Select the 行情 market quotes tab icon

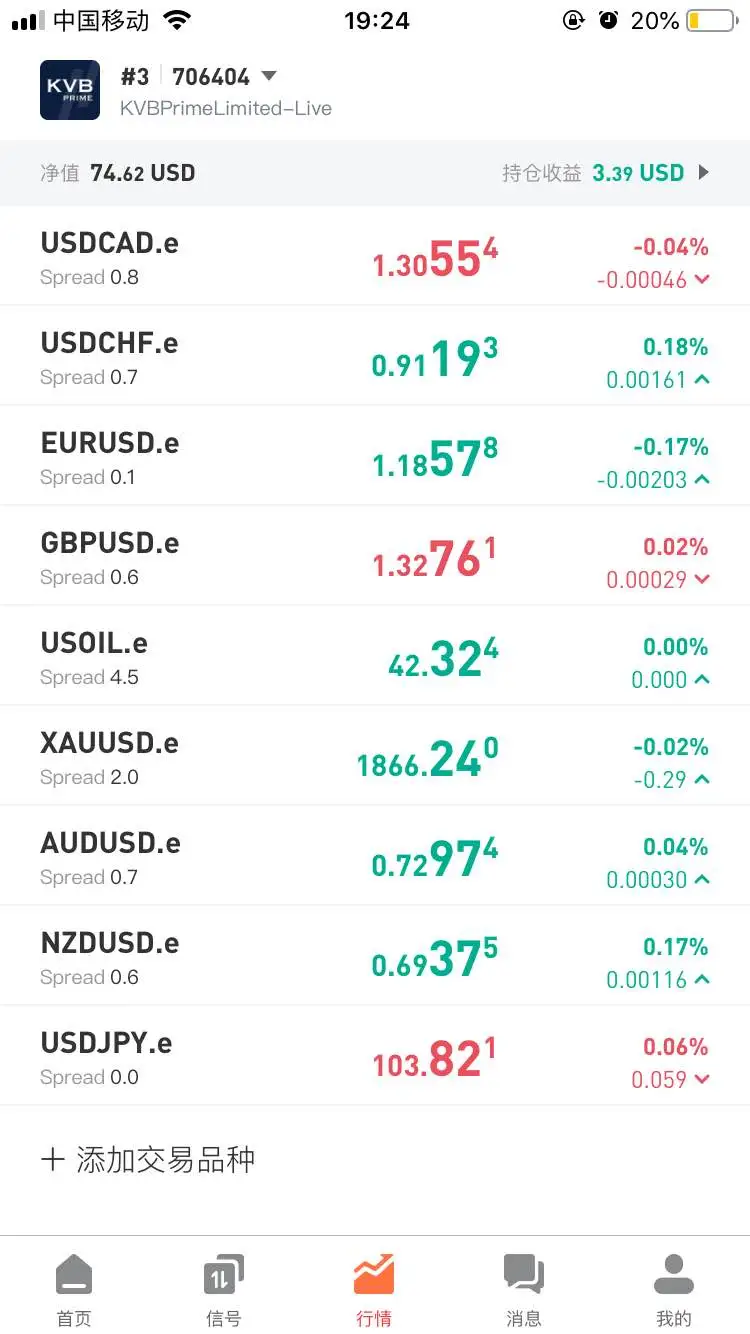pos(374,1275)
